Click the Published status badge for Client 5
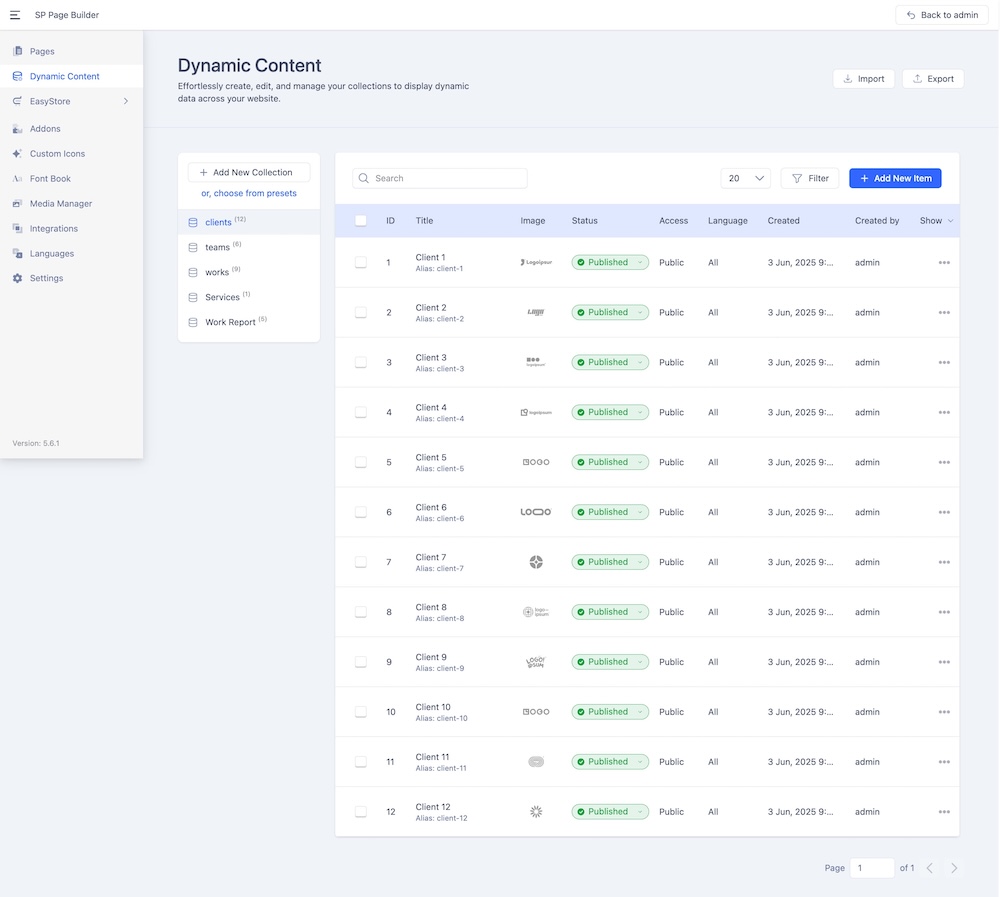Image resolution: width=1000 pixels, height=897 pixels. point(610,463)
